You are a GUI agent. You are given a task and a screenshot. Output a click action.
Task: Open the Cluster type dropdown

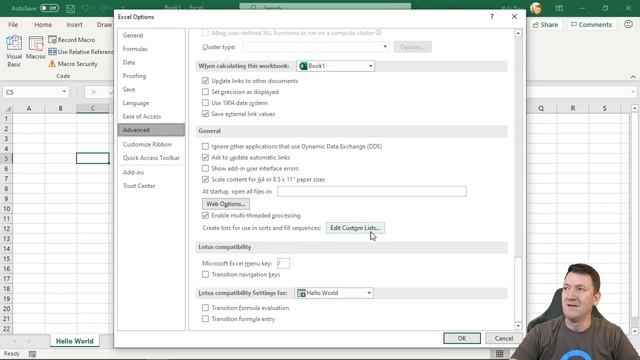(315, 47)
